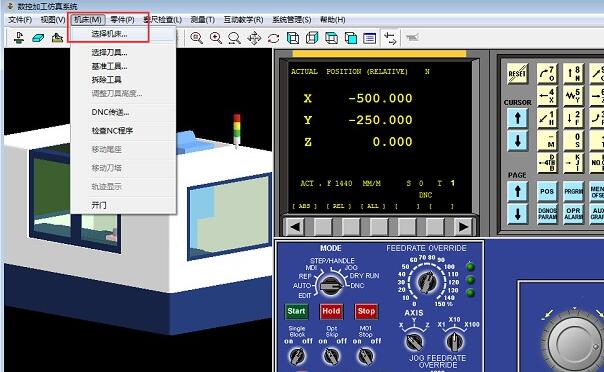Click the green Start button

pyautogui.click(x=296, y=311)
